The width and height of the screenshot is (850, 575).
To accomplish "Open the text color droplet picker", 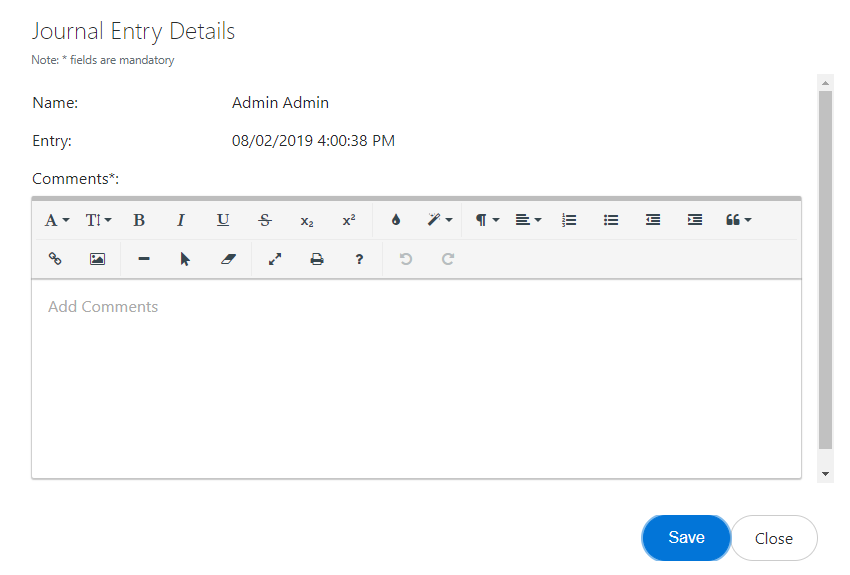I will [396, 220].
